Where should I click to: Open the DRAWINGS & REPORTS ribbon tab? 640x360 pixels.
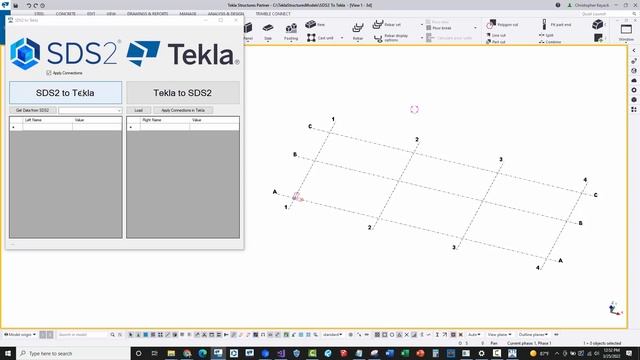click(147, 14)
